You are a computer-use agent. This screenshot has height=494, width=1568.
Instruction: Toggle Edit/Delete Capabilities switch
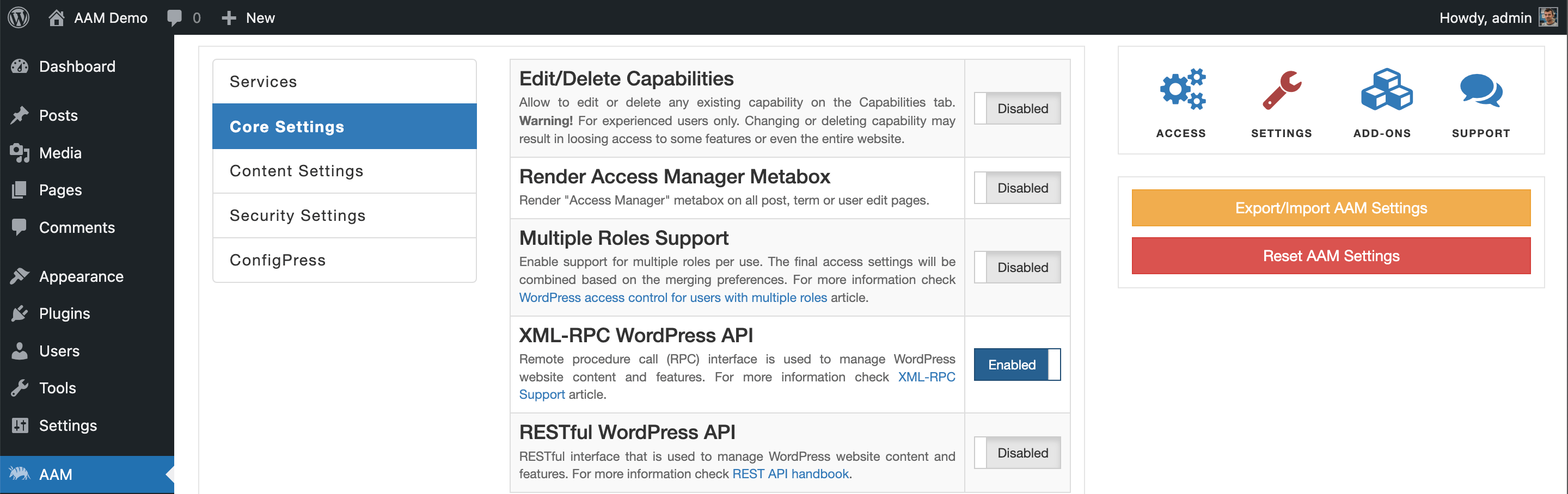pos(1017,108)
